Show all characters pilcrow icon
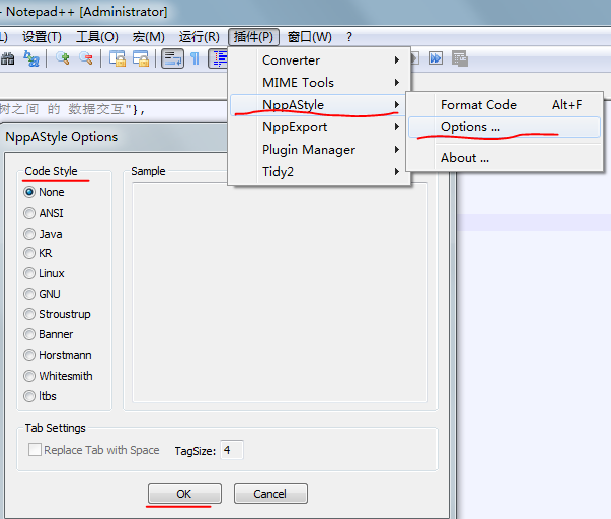The image size is (611, 519). (195, 59)
